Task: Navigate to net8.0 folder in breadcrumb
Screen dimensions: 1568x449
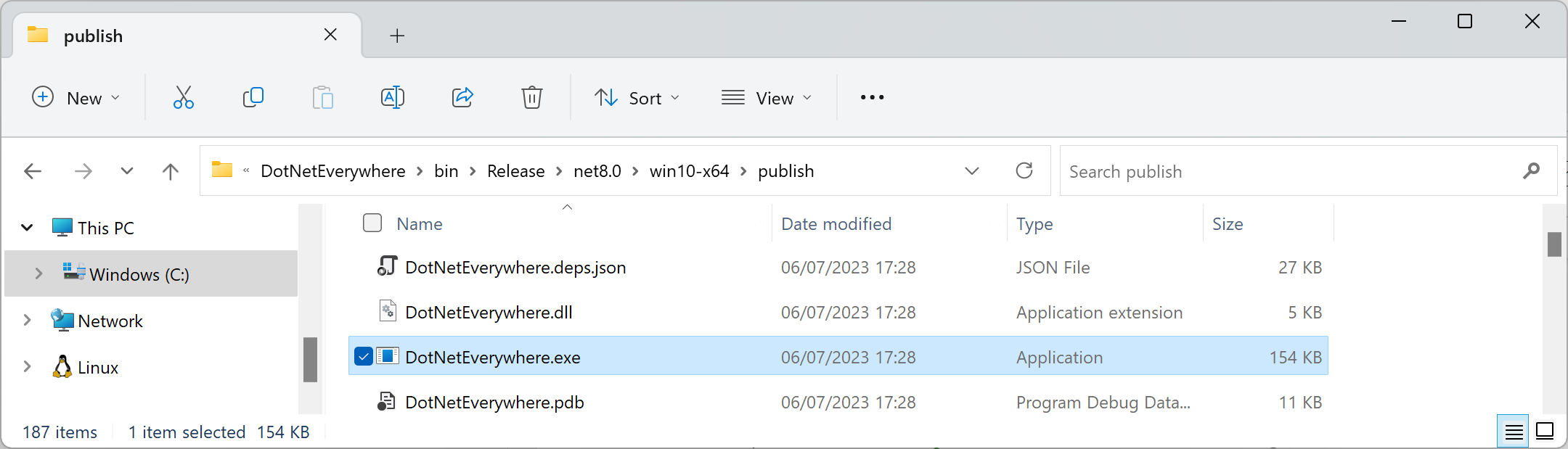Action: (x=597, y=171)
